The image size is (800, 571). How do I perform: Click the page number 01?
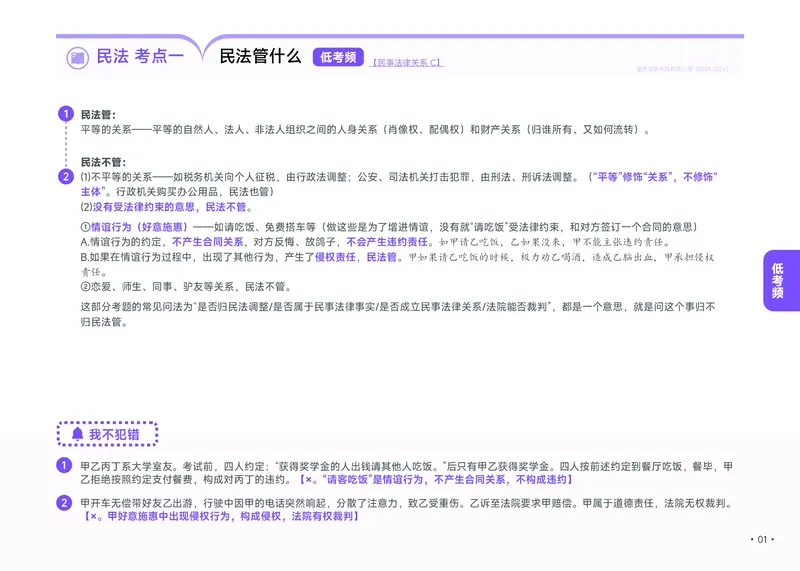[x=762, y=539]
